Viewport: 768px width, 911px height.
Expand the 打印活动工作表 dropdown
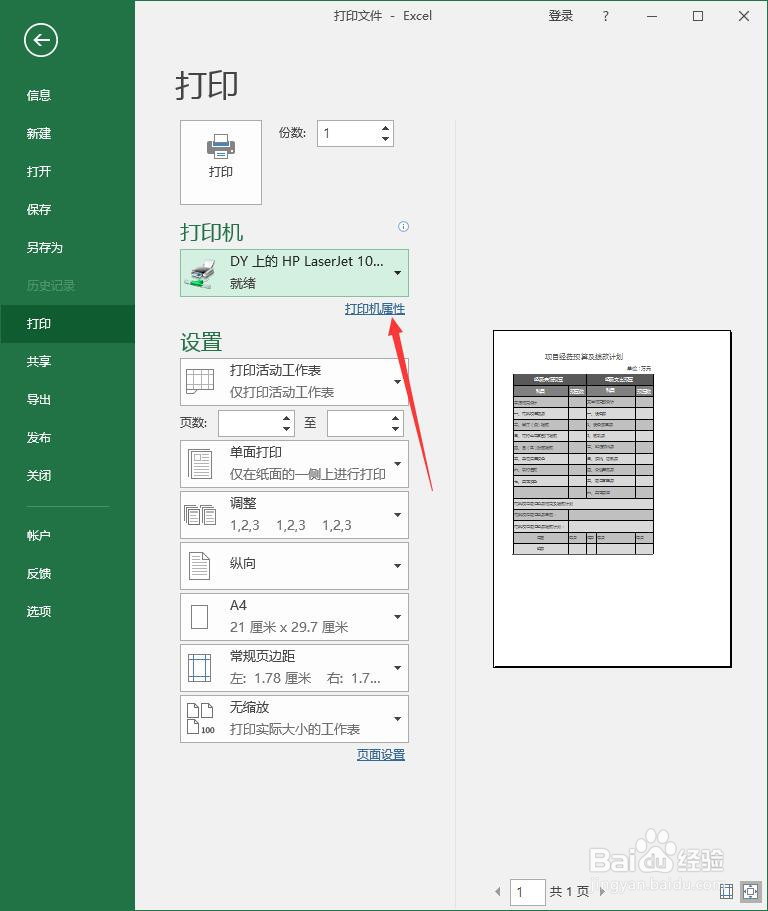tap(295, 382)
